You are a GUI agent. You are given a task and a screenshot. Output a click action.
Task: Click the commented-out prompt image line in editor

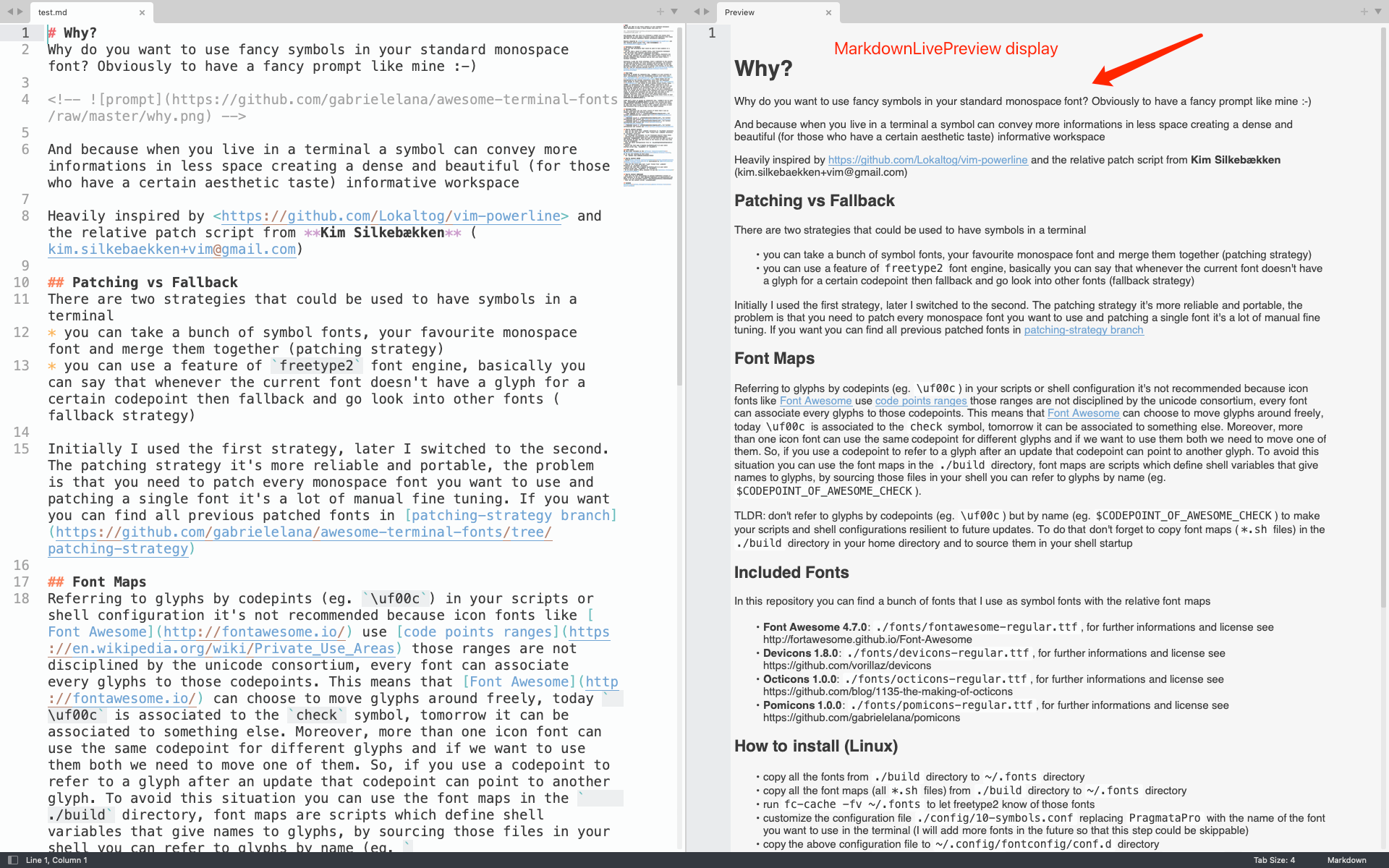pyautogui.click(x=333, y=108)
